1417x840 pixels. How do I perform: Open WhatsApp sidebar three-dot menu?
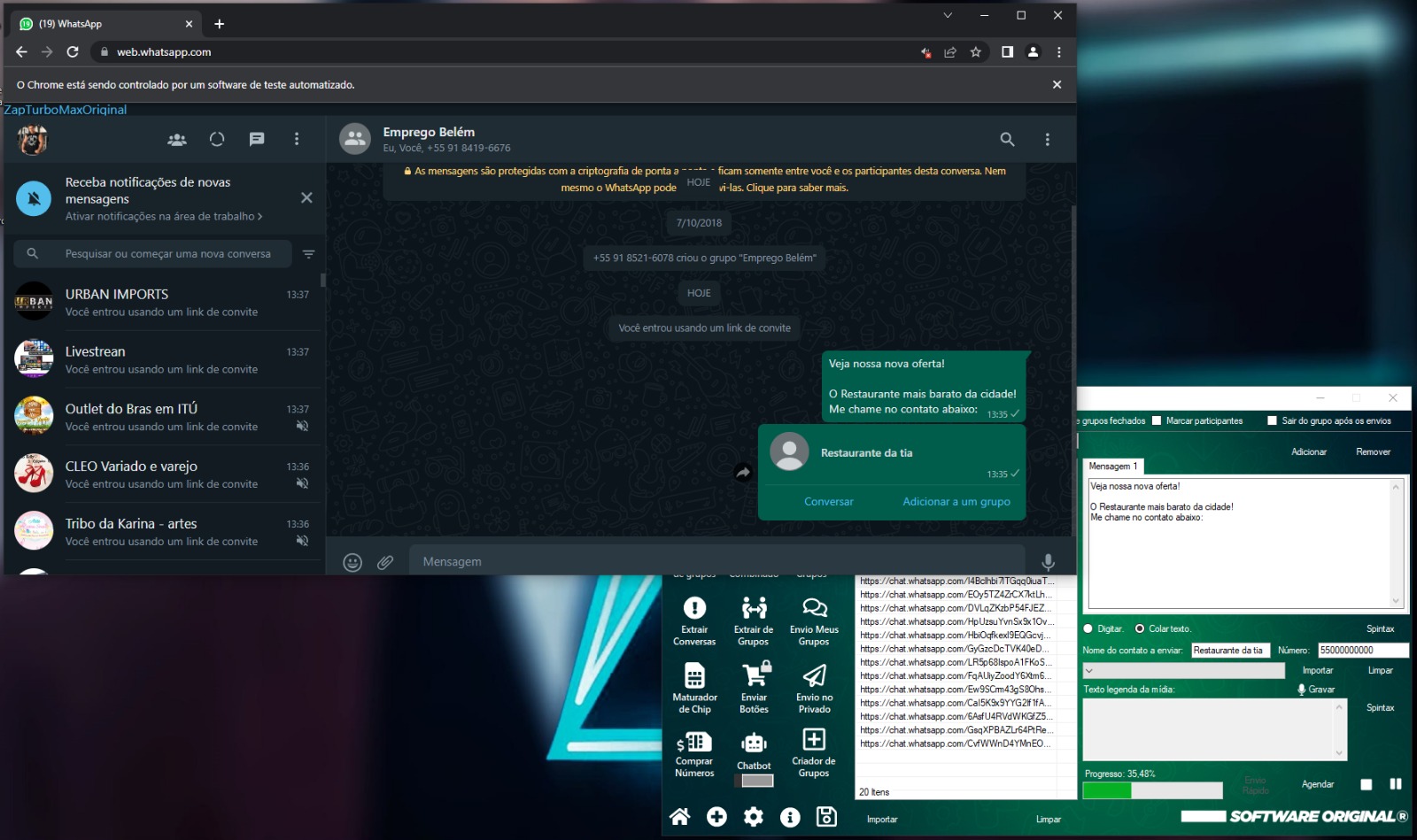[x=297, y=139]
